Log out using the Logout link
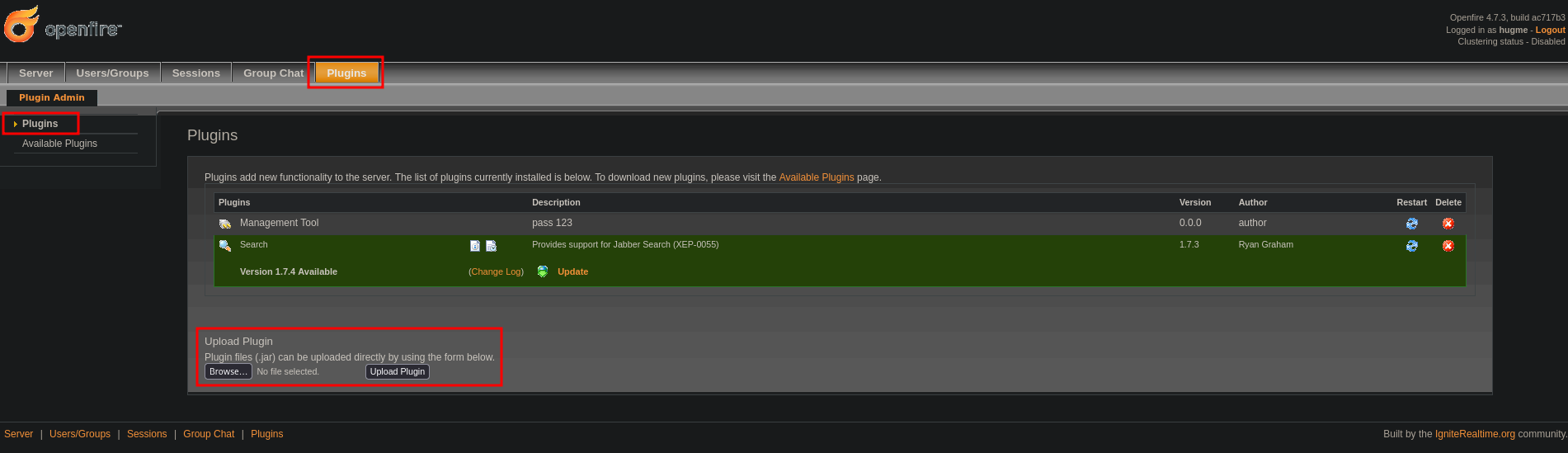1568x453 pixels. [1550, 30]
